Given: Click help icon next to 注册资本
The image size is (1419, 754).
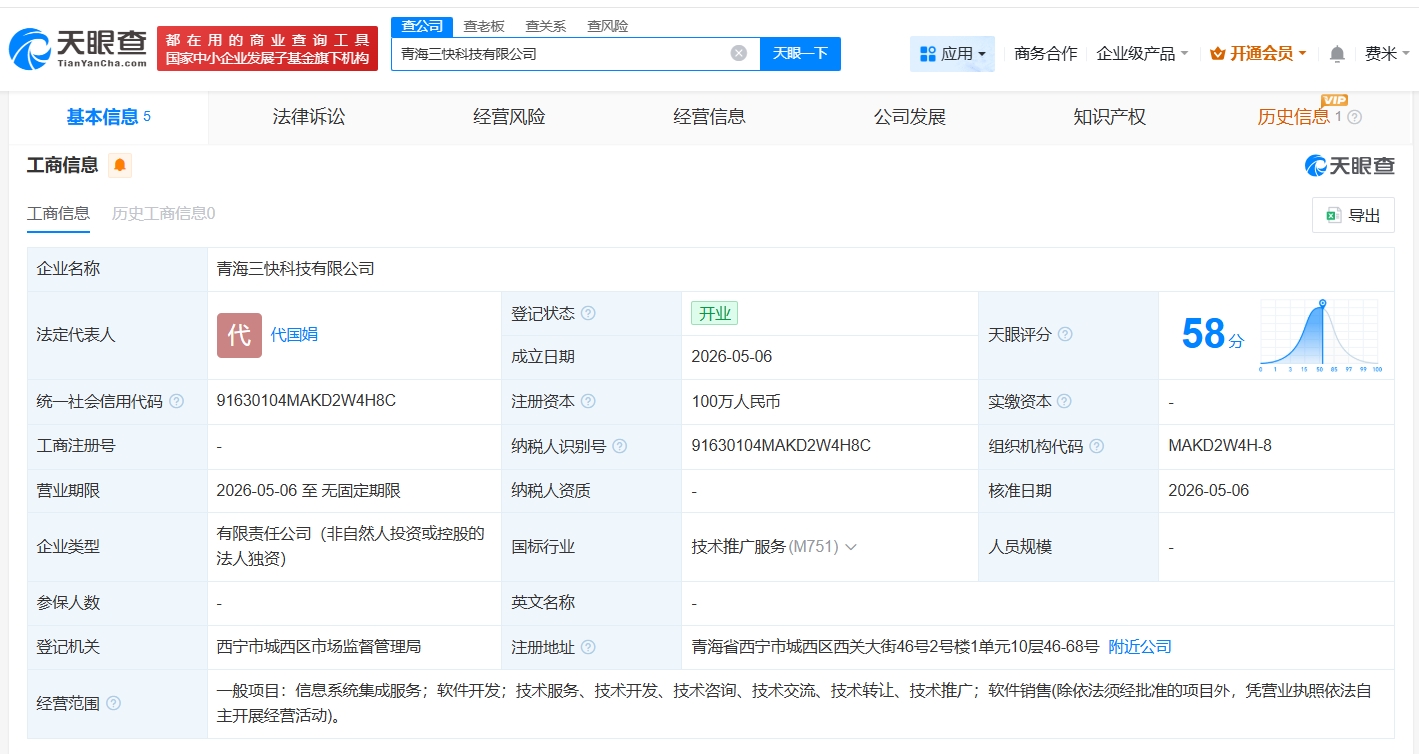Looking at the screenshot, I should pyautogui.click(x=588, y=401).
